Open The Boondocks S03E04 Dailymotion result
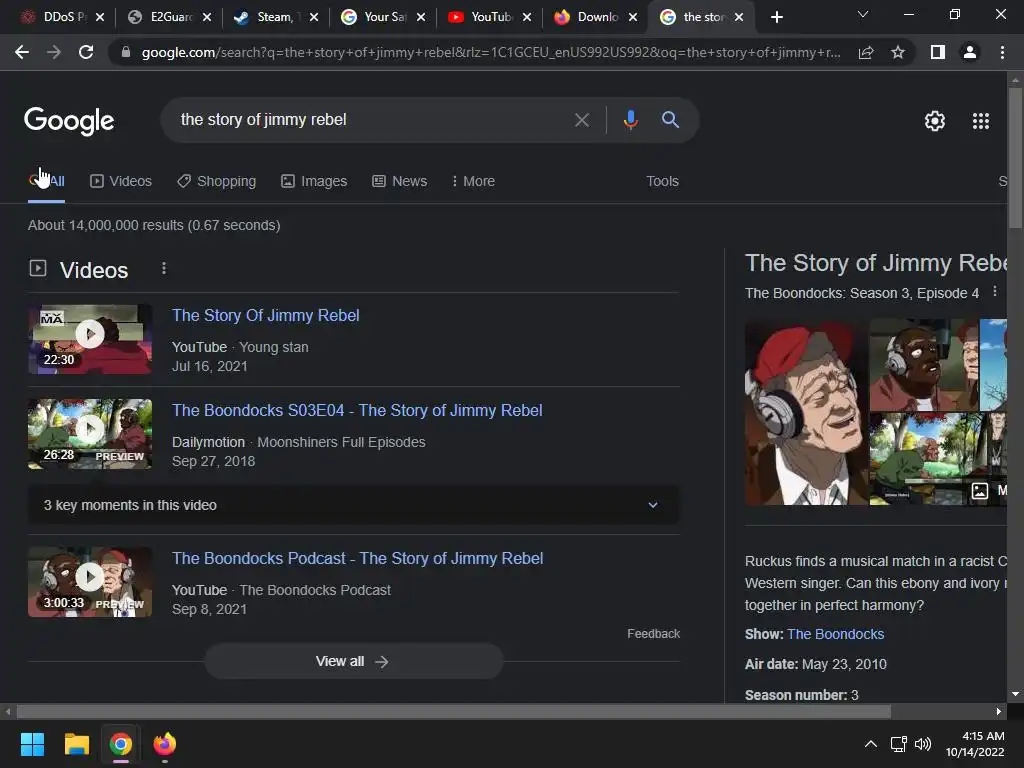This screenshot has width=1024, height=768. pos(357,410)
